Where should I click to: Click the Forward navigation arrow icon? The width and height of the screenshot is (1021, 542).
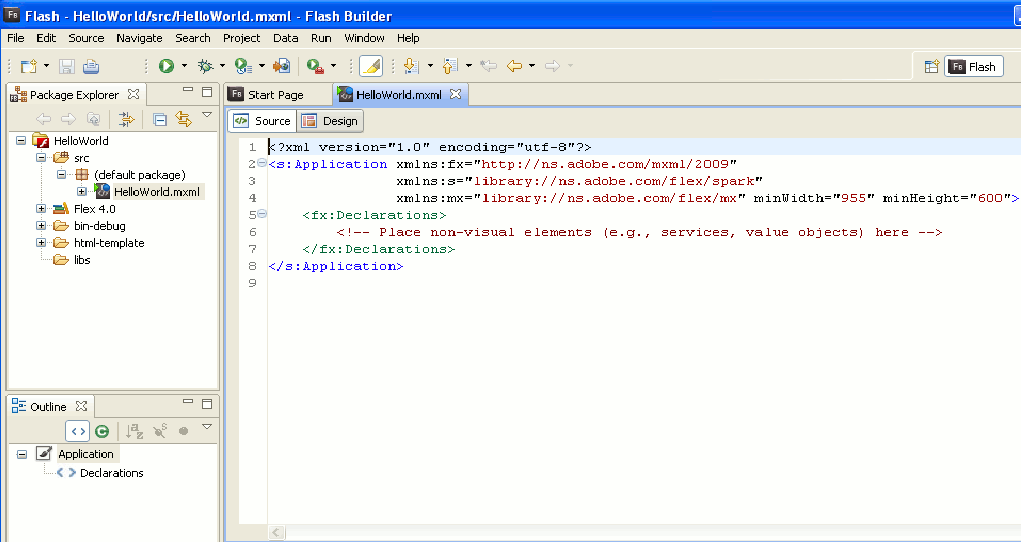coord(552,66)
